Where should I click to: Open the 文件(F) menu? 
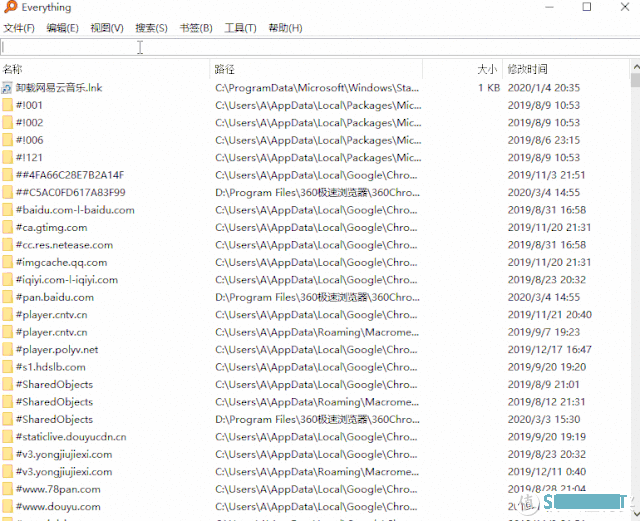(19, 28)
